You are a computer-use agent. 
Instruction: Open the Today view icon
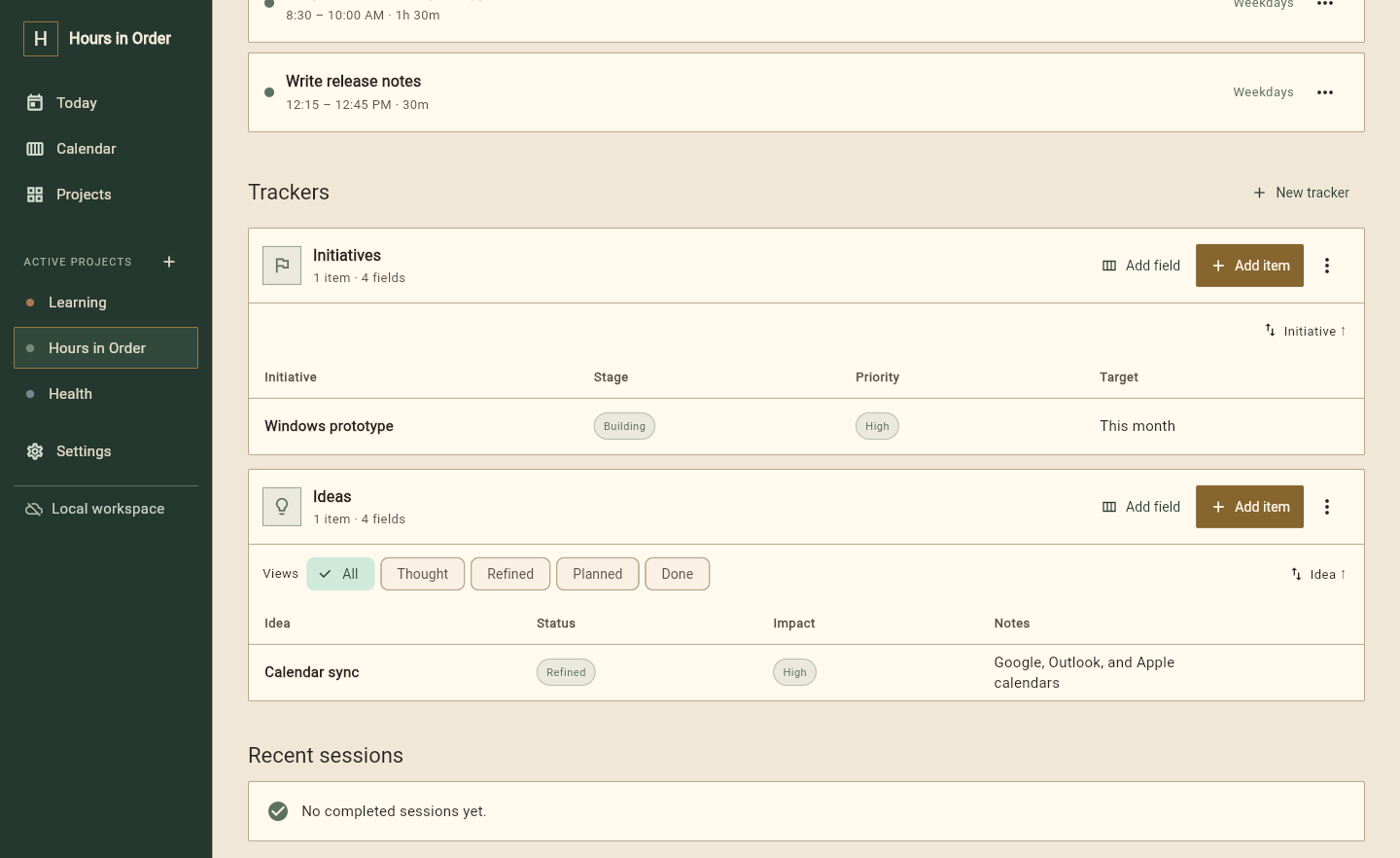coord(35,103)
